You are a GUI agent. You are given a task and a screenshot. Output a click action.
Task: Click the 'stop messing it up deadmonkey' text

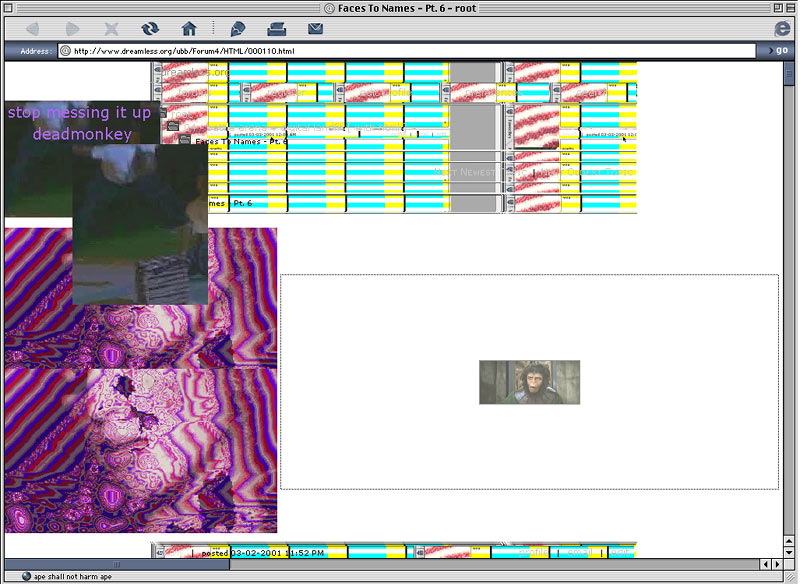point(79,123)
